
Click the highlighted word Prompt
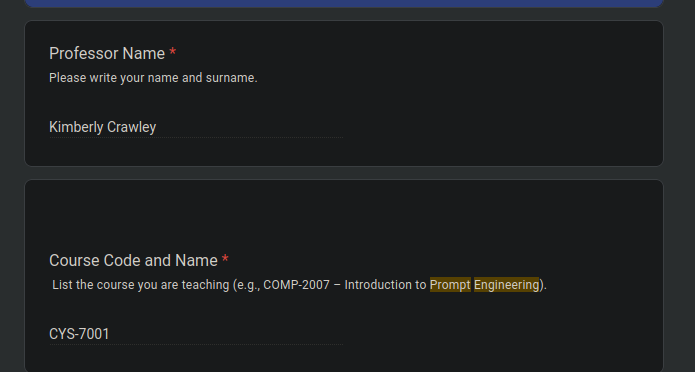[450, 285]
